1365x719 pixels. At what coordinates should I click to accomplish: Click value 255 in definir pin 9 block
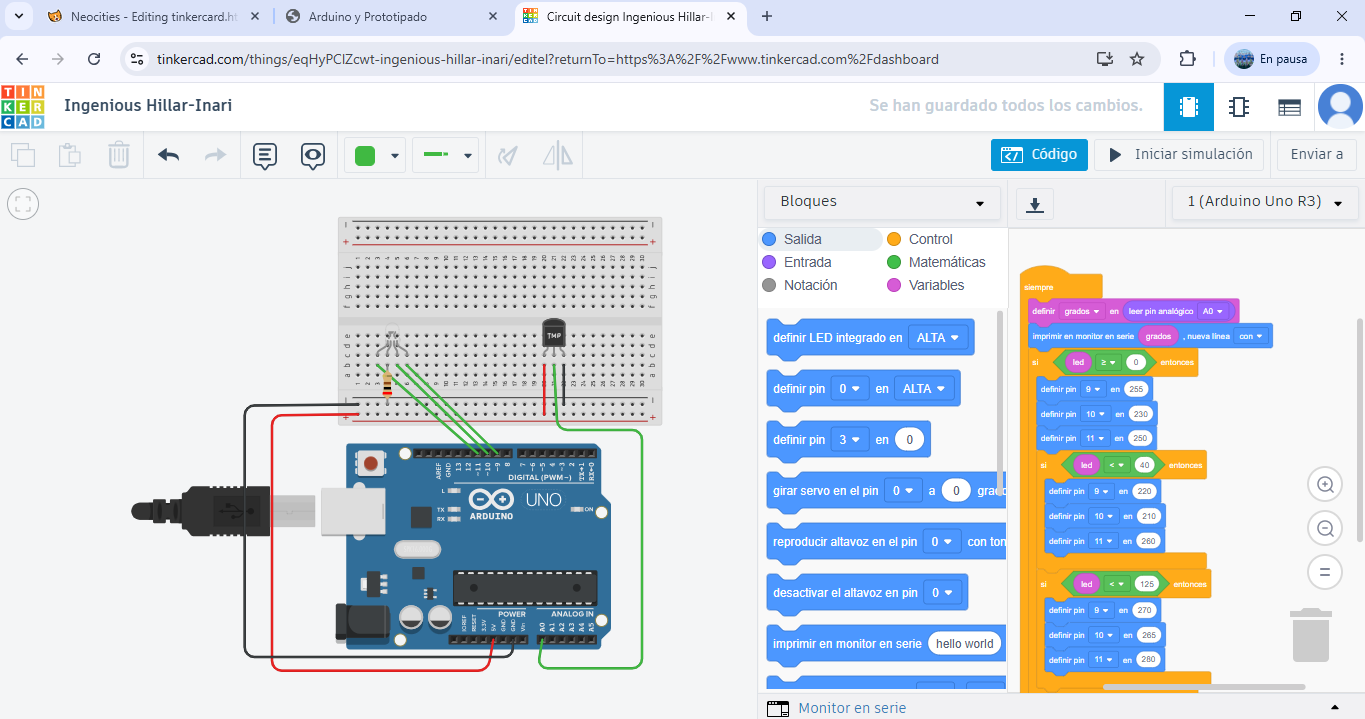[1135, 389]
